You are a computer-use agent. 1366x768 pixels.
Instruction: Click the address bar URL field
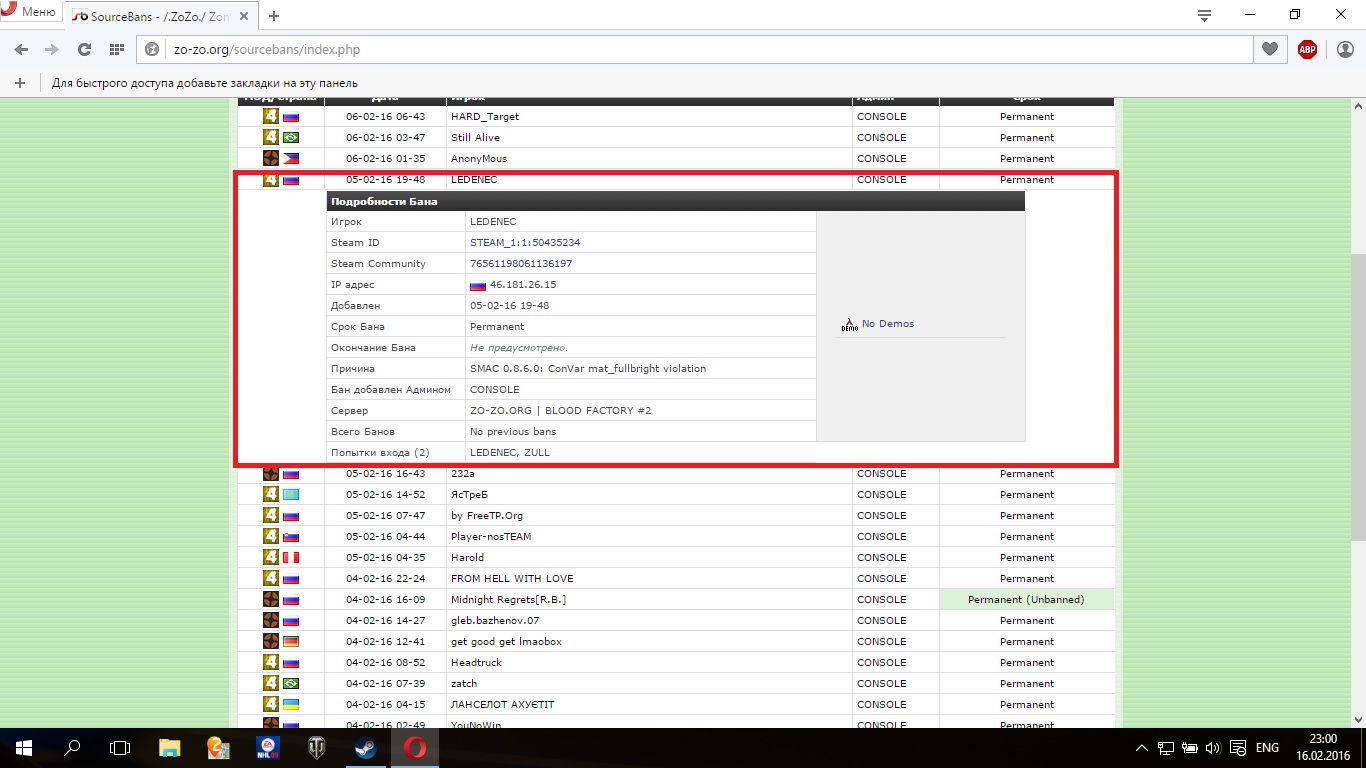[700, 49]
